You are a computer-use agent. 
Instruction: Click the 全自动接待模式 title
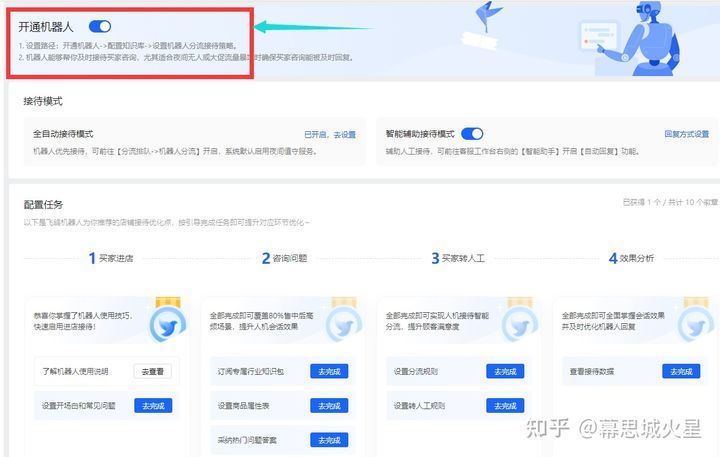coord(63,134)
